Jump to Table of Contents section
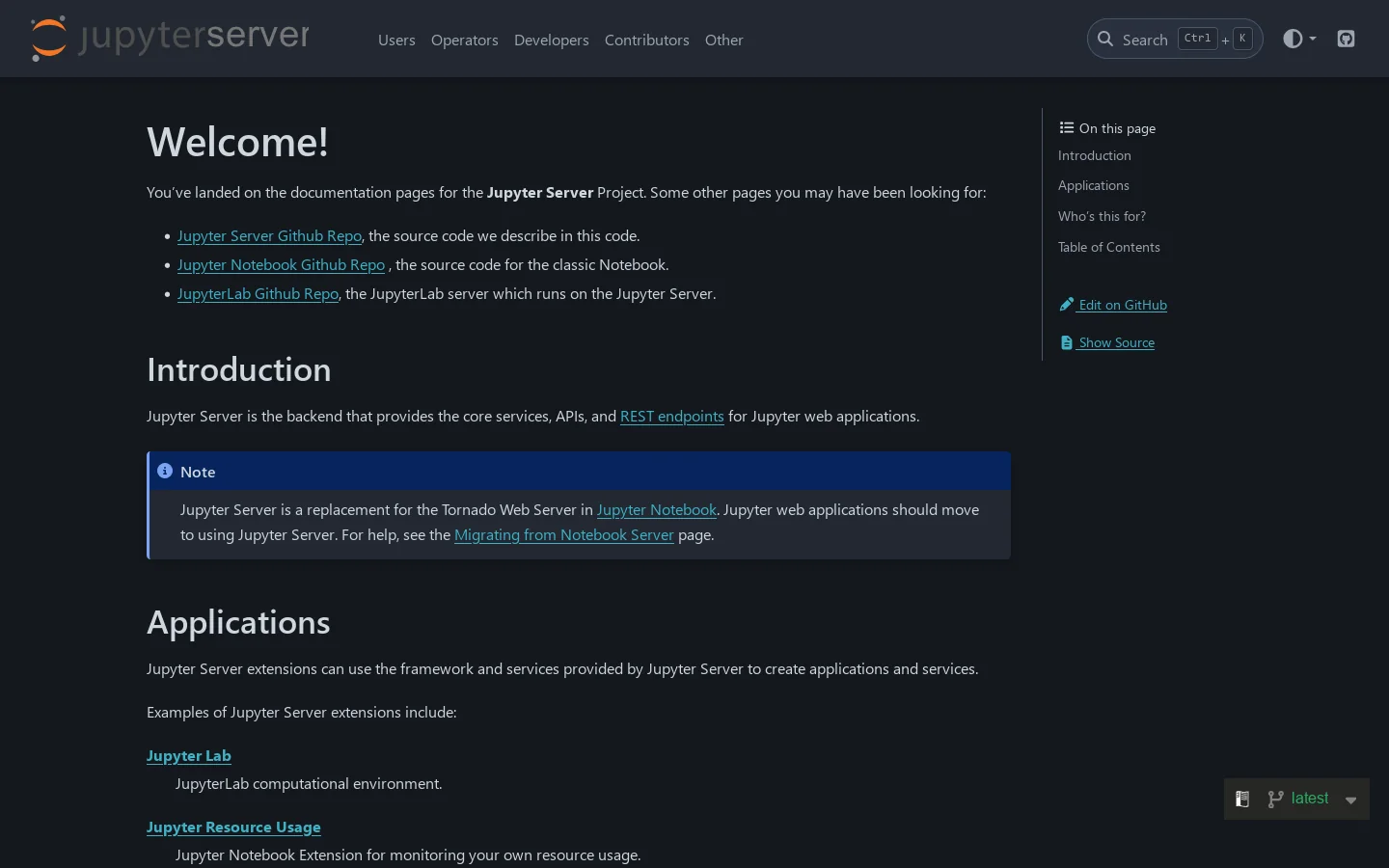Viewport: 1389px width, 868px height. point(1109,247)
